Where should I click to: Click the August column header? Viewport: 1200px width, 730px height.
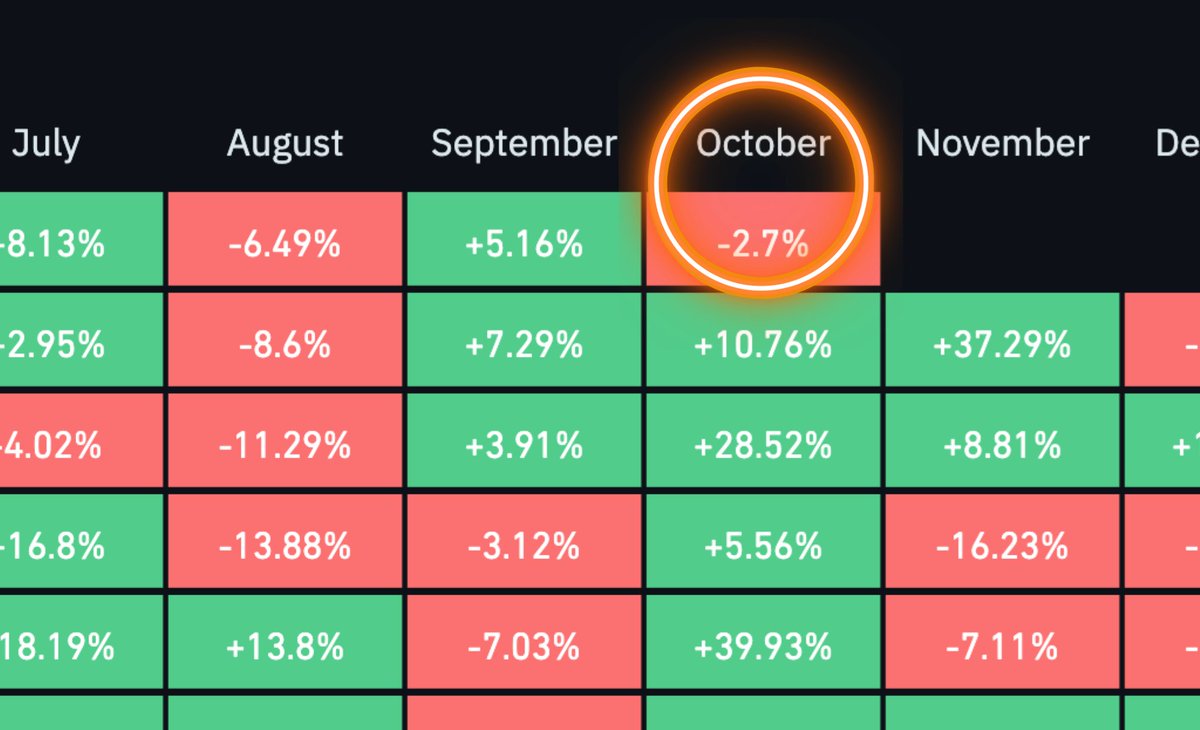tap(285, 144)
